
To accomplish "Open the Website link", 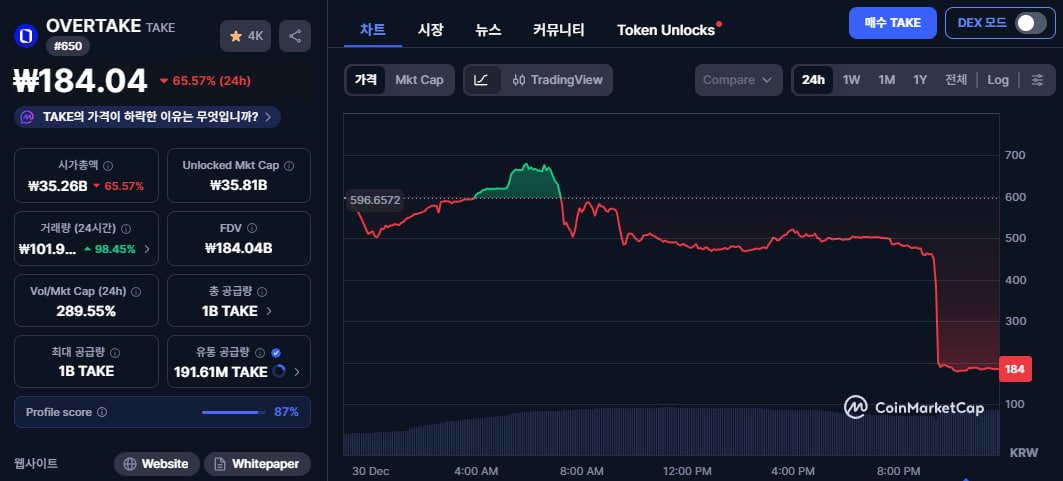I will 157,464.
